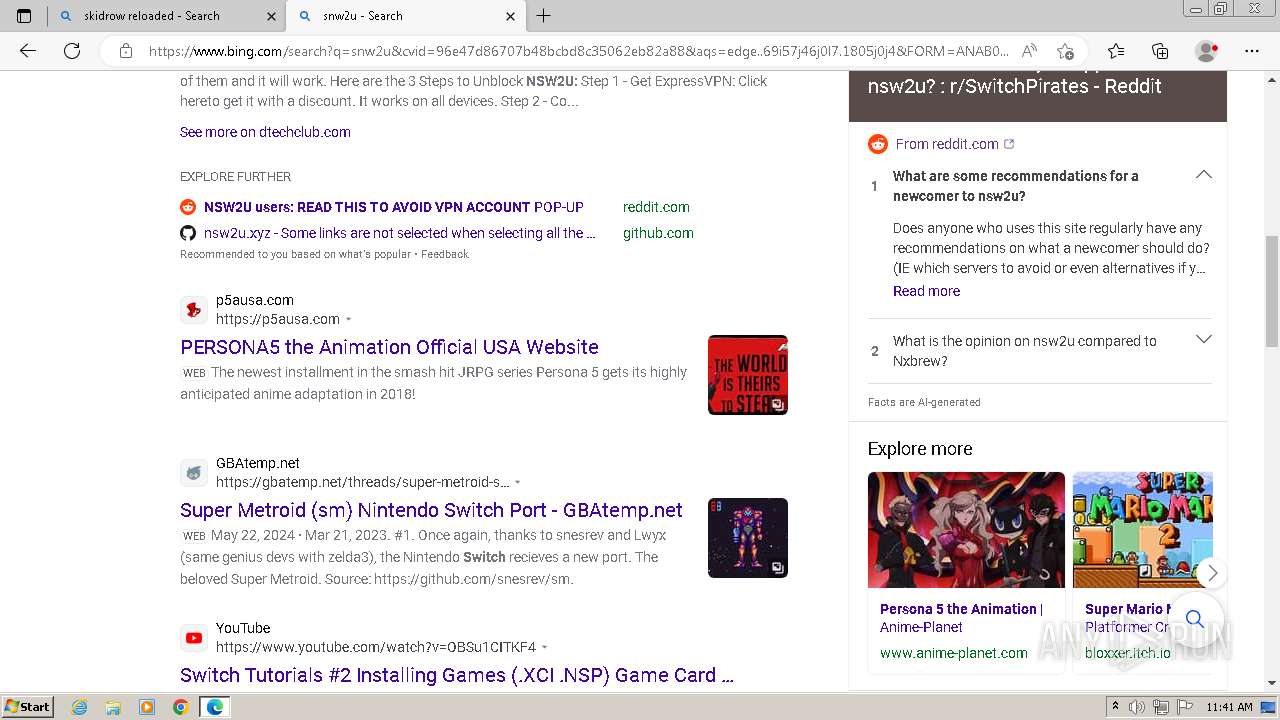The height and width of the screenshot is (720, 1280).
Task: Open the Favorites list
Action: pyautogui.click(x=1116, y=51)
